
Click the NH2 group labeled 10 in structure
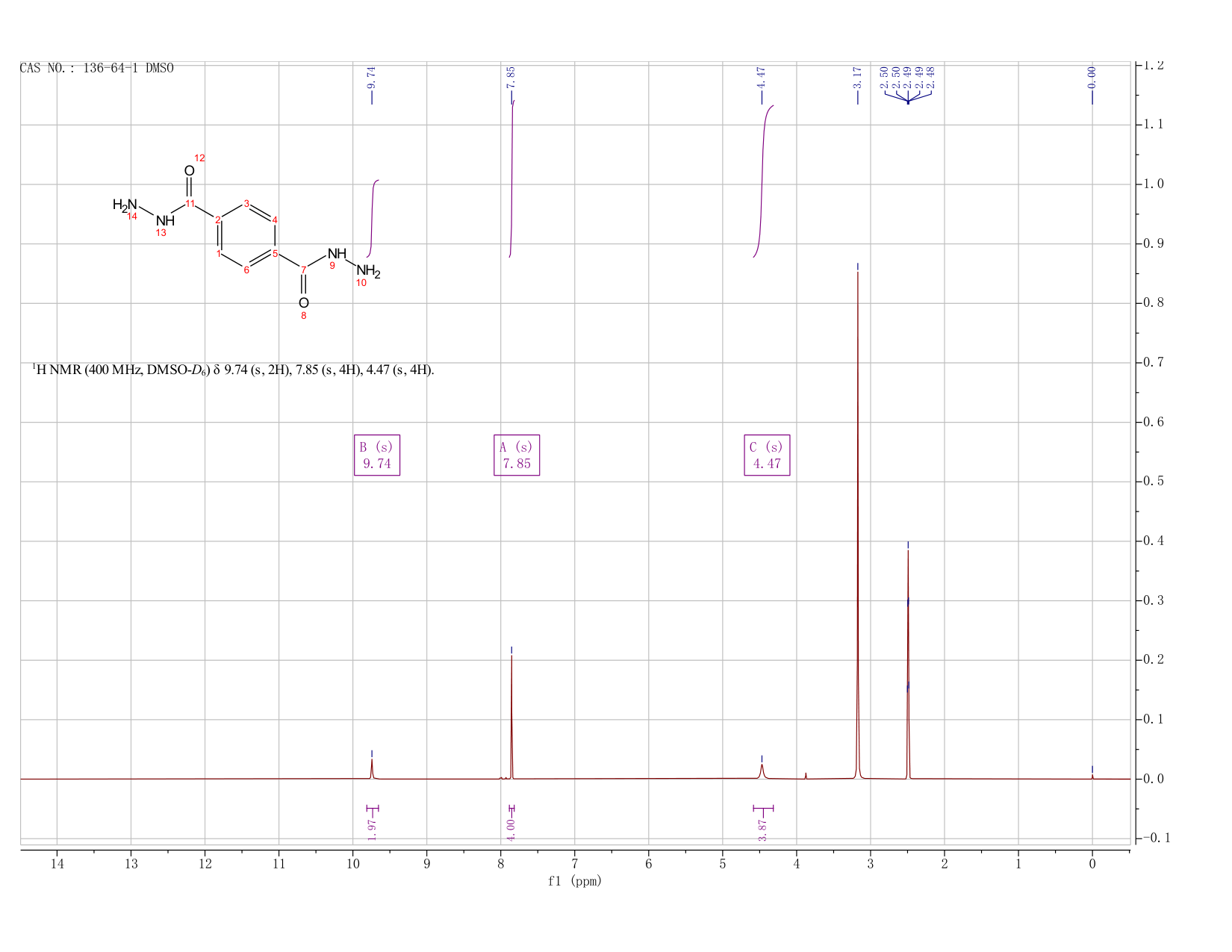368,271
